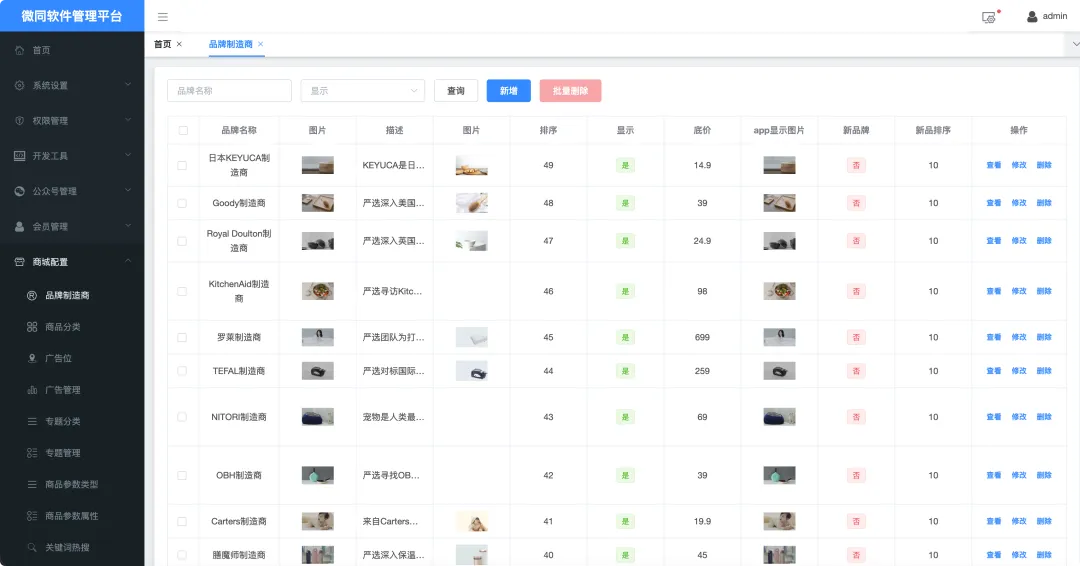
Task: Check the Royal Doulton制造商 row checkbox
Action: 182,241
